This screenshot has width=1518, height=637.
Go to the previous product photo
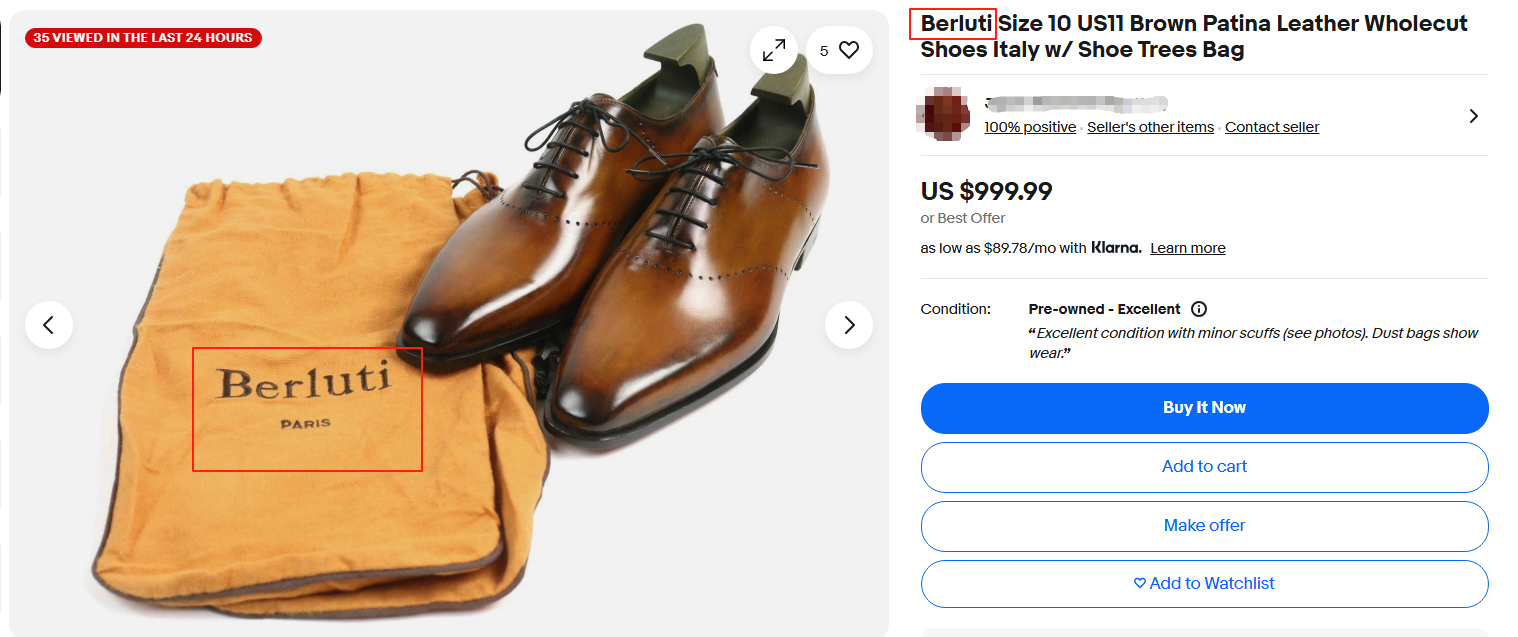[x=49, y=325]
